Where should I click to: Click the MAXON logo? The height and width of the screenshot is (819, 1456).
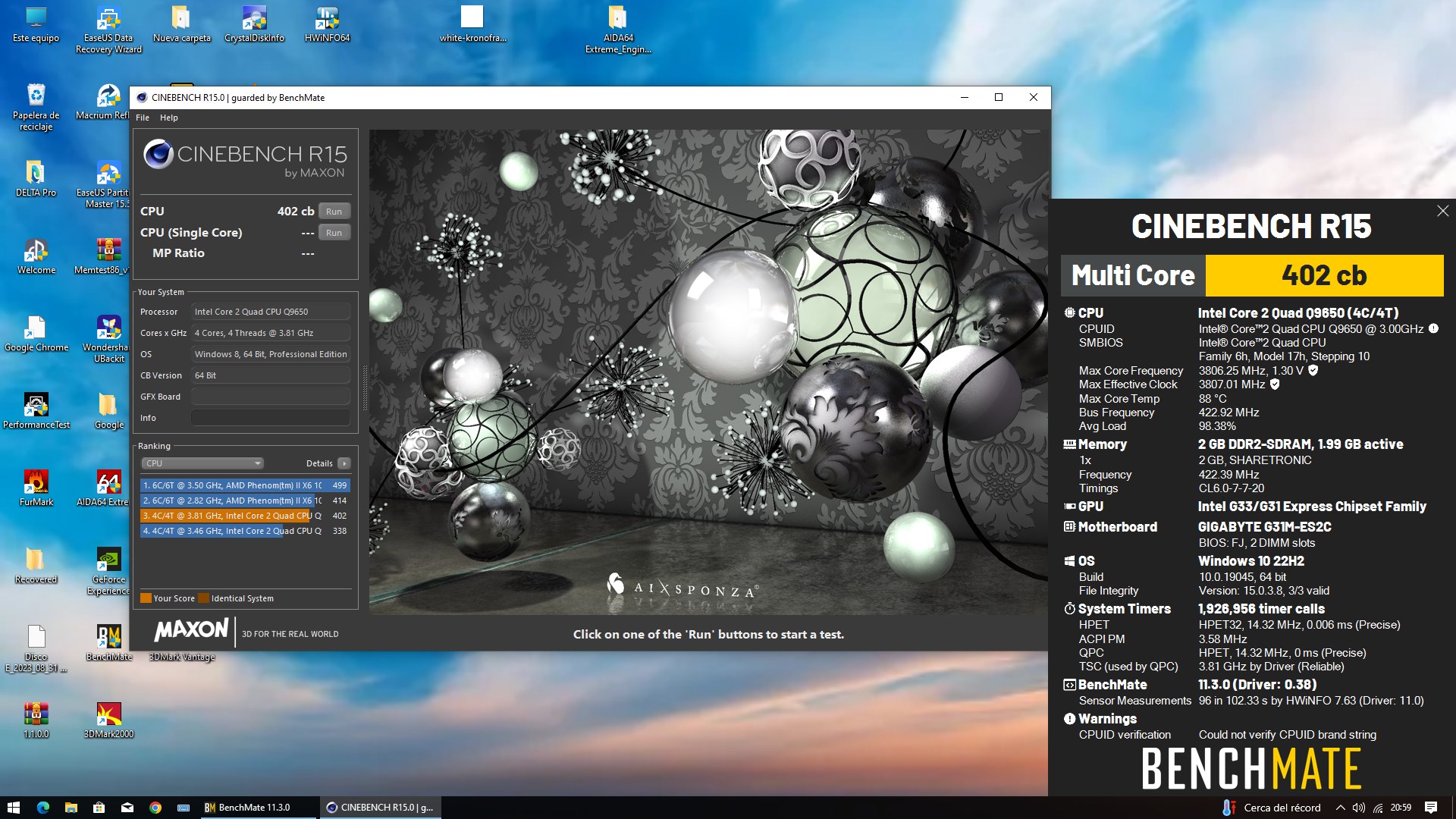191,629
